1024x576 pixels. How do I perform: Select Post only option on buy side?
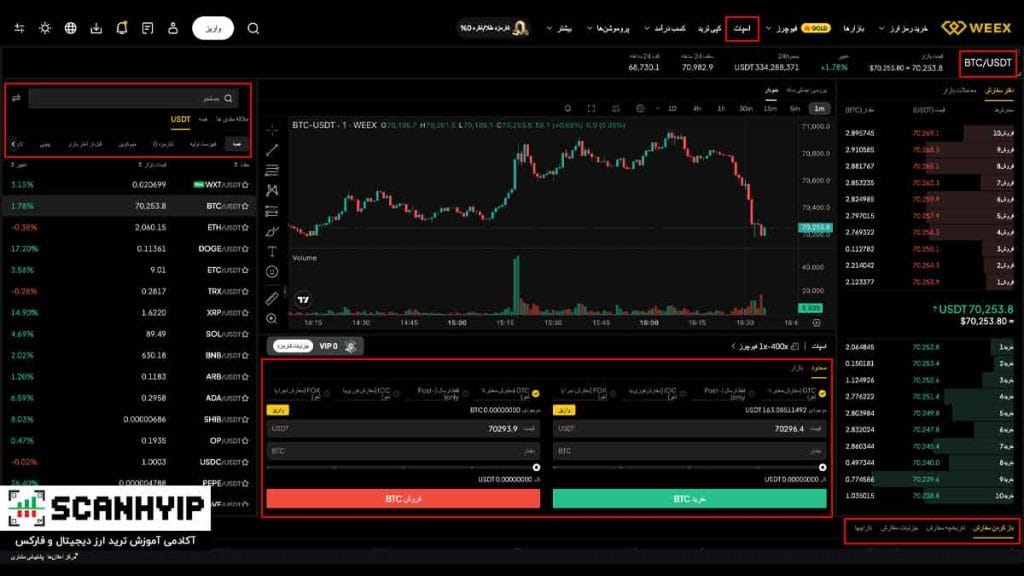752,393
